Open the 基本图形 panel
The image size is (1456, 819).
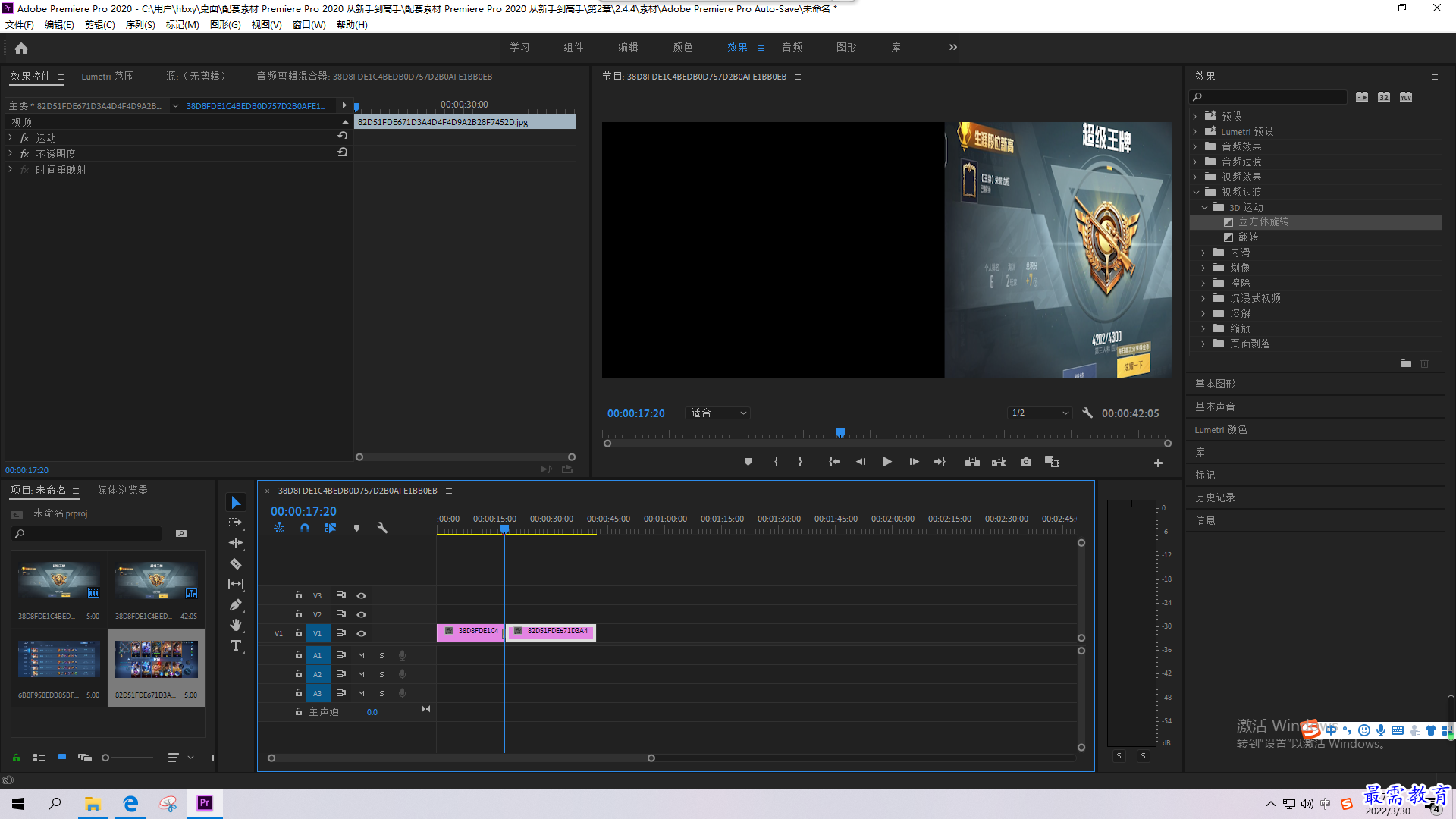(1215, 384)
